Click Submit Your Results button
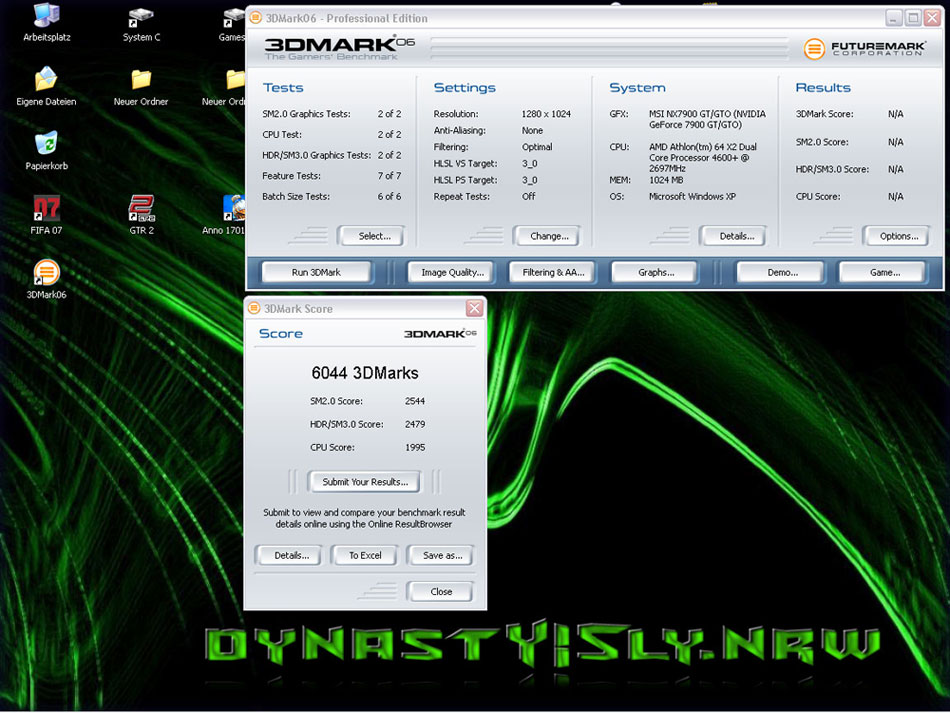Image resolution: width=950 pixels, height=713 pixels. pos(365,482)
